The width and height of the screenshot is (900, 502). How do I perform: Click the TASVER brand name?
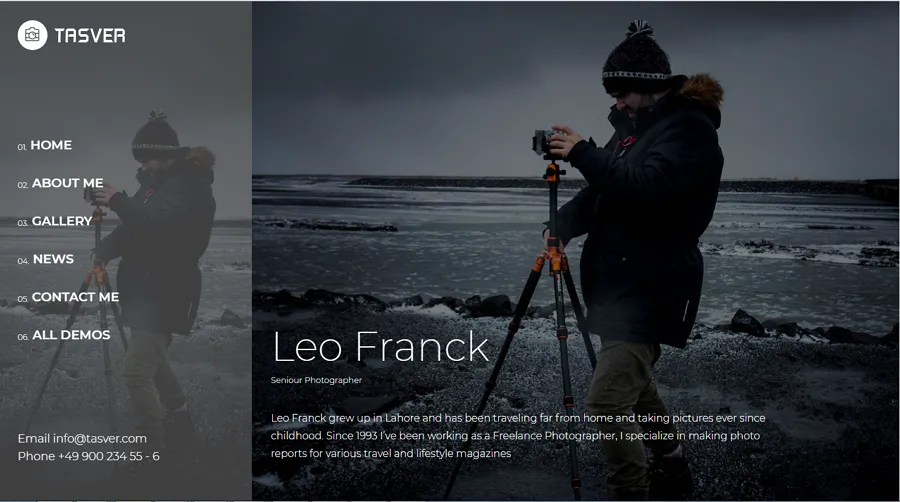90,36
